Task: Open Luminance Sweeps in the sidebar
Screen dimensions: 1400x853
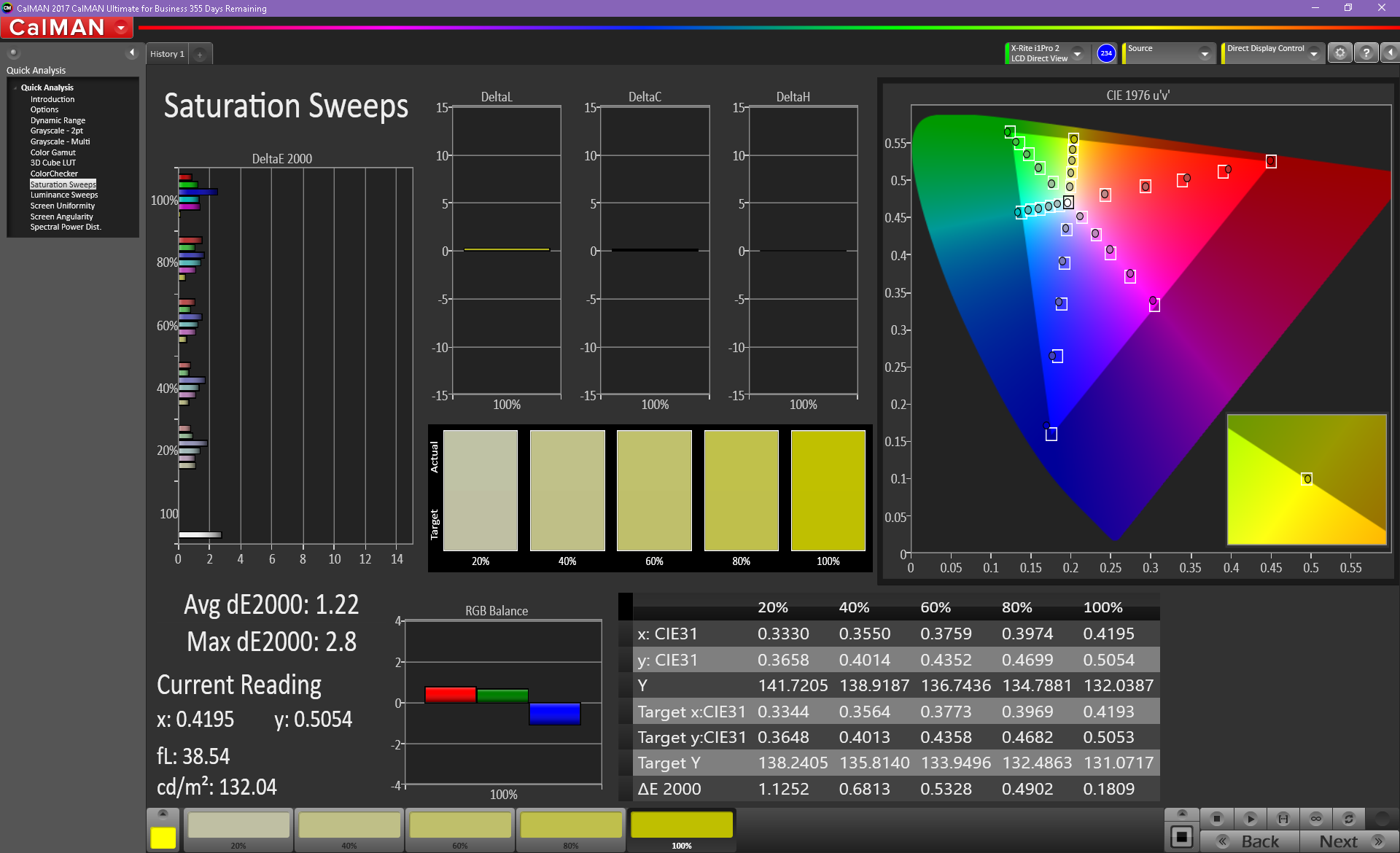Action: 63,195
